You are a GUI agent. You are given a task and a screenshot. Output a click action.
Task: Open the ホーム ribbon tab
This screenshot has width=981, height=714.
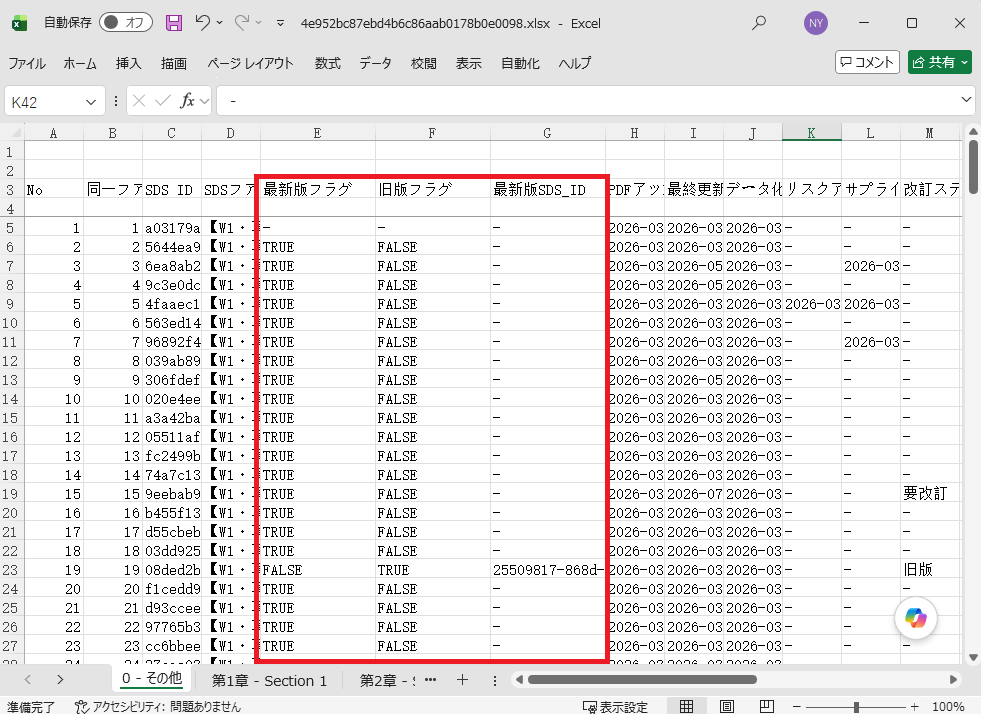pyautogui.click(x=80, y=63)
